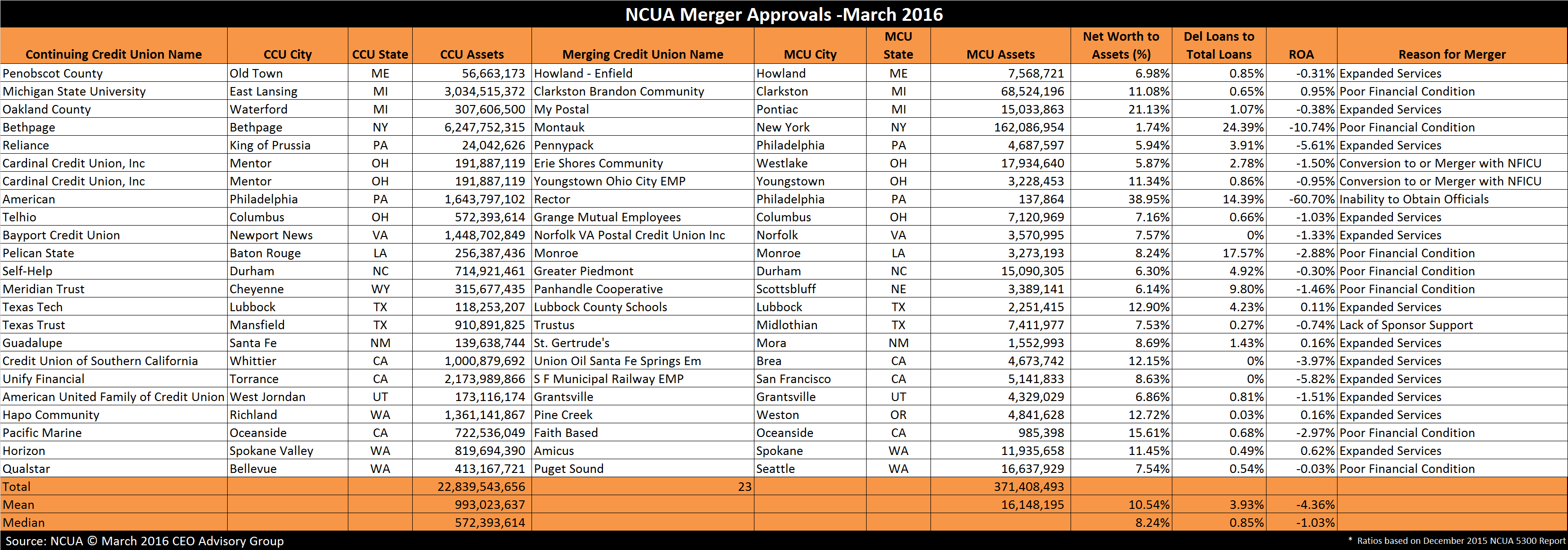
Task: Select the Puget Sound cell
Action: [643, 469]
